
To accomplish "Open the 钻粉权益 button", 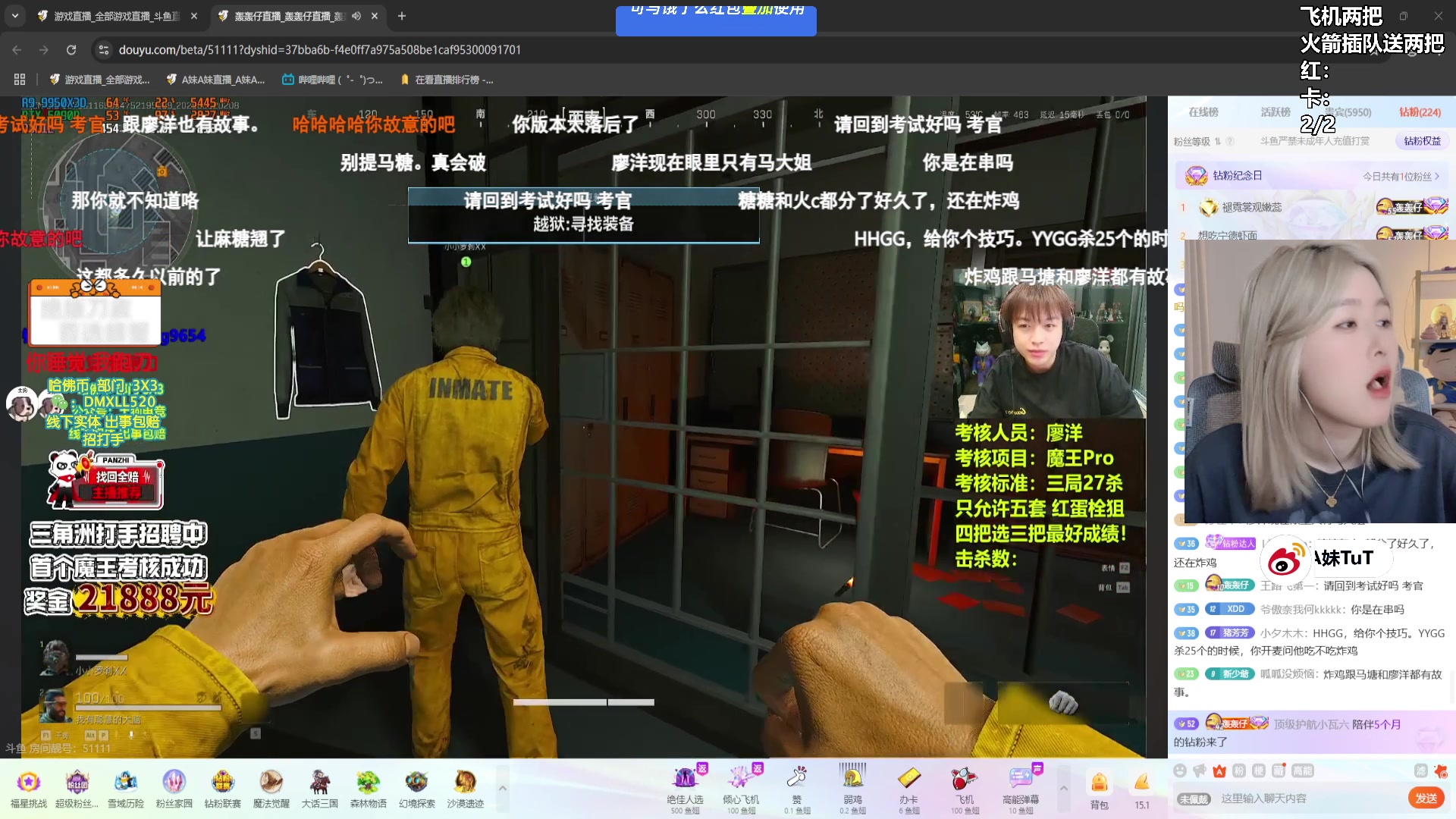I will click(x=1422, y=141).
